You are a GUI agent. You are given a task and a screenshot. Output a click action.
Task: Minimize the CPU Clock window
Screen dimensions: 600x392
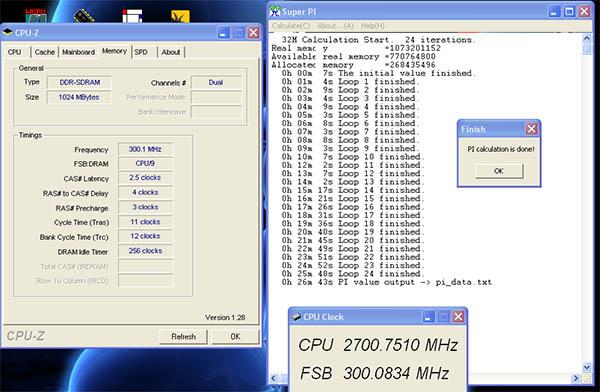pyautogui.click(x=428, y=317)
